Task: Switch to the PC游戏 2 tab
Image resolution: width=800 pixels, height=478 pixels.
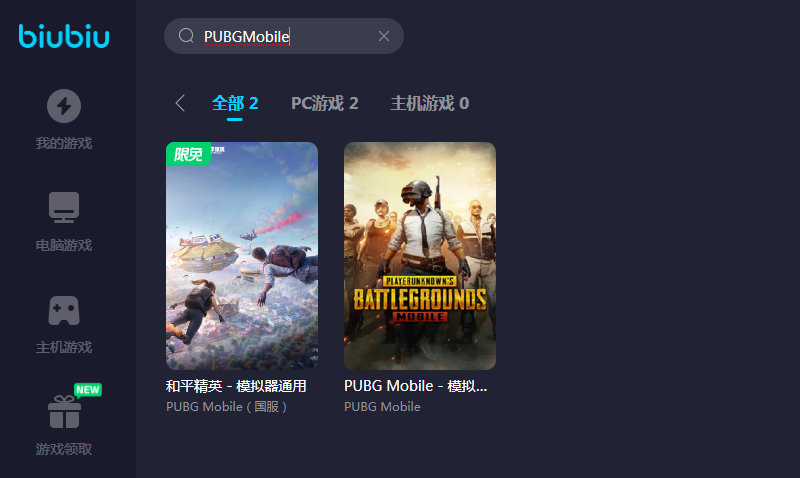Action: pos(324,104)
